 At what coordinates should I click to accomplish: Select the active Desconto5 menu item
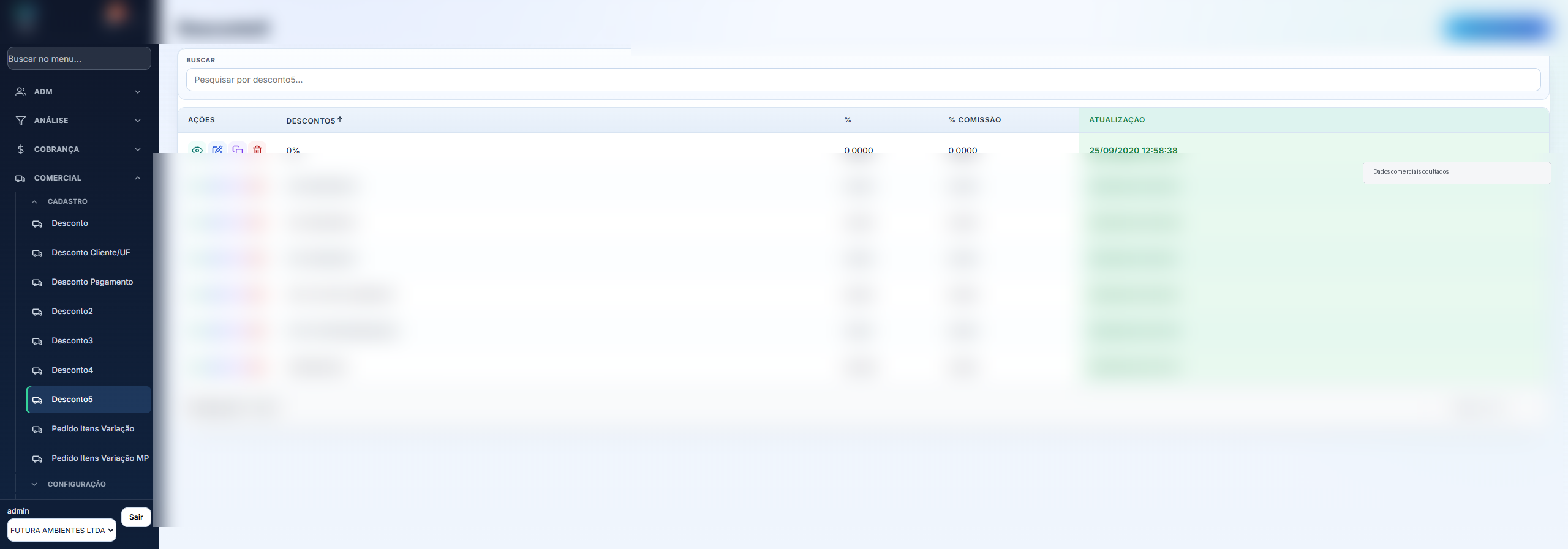point(89,400)
